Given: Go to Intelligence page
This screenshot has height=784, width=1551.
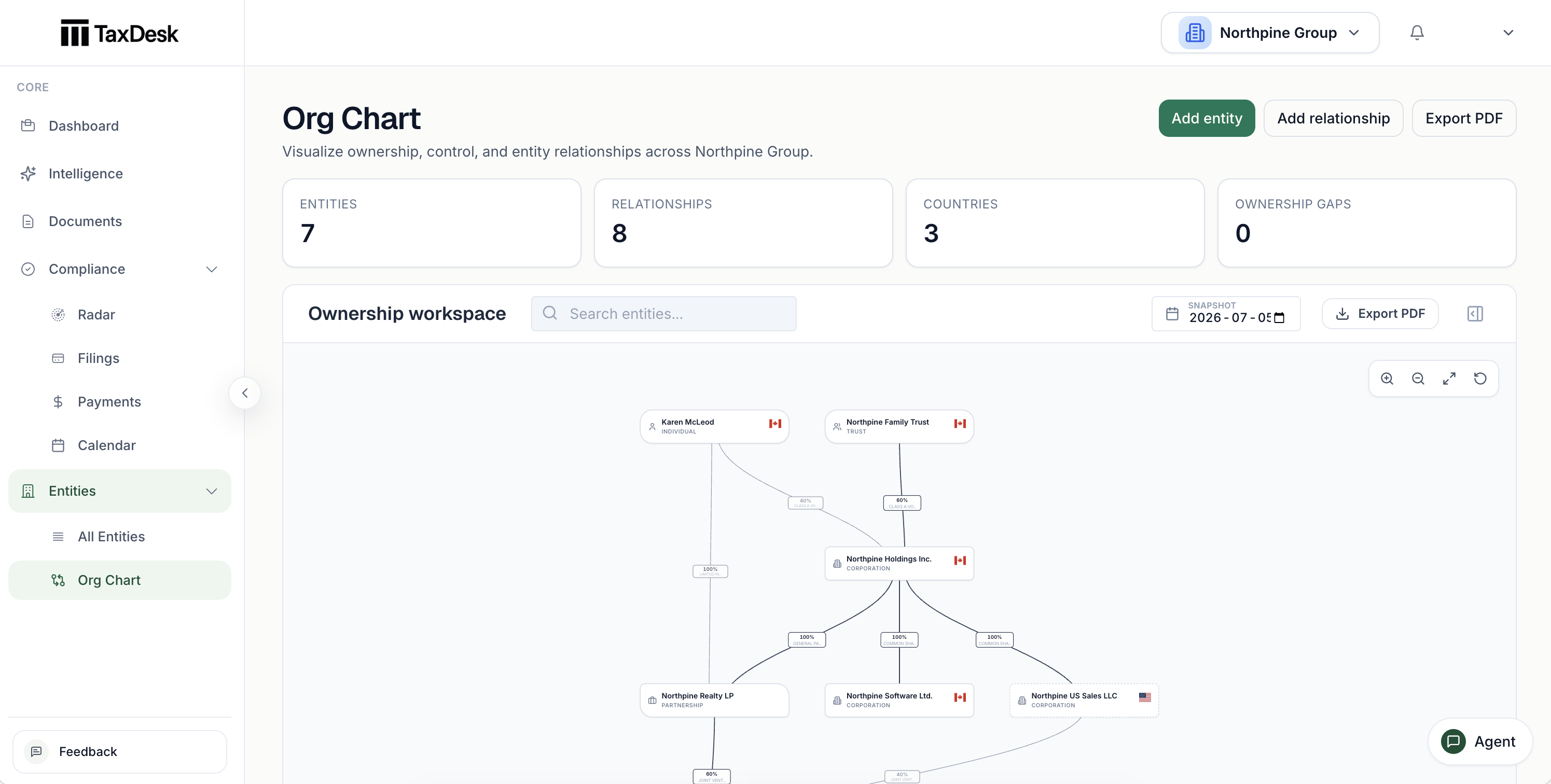Looking at the screenshot, I should [x=120, y=173].
